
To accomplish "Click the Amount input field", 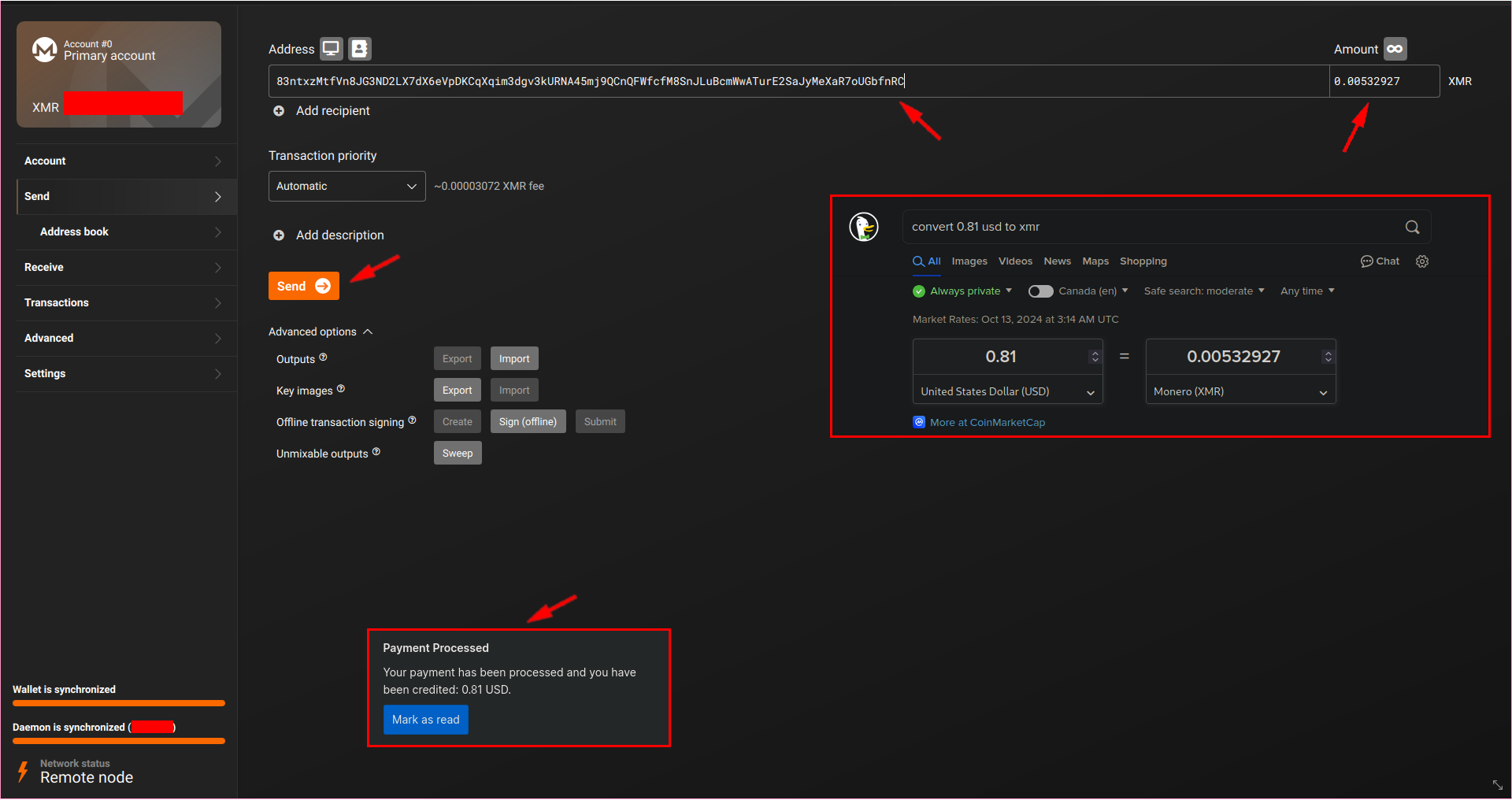I will 1384,81.
